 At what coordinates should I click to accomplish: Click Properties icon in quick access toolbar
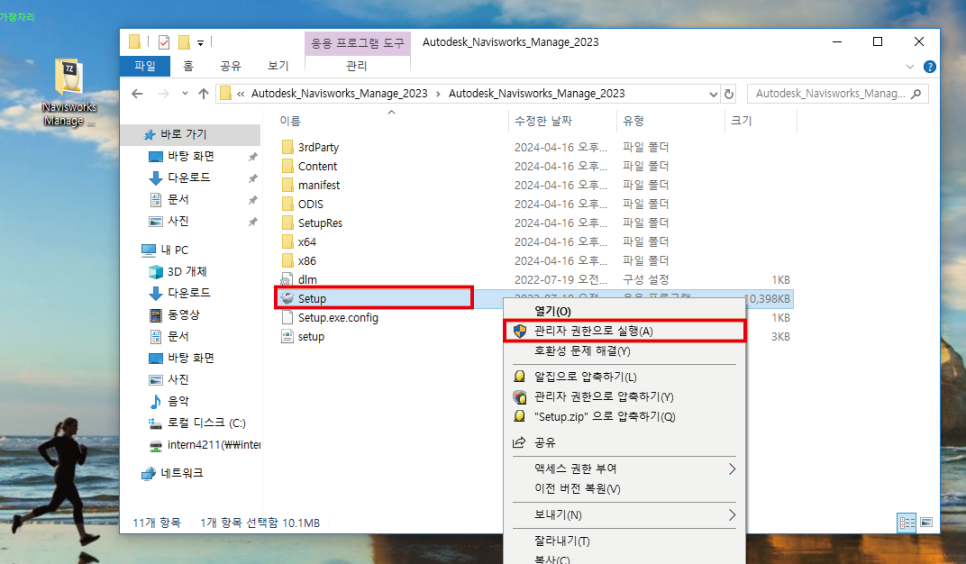164,42
